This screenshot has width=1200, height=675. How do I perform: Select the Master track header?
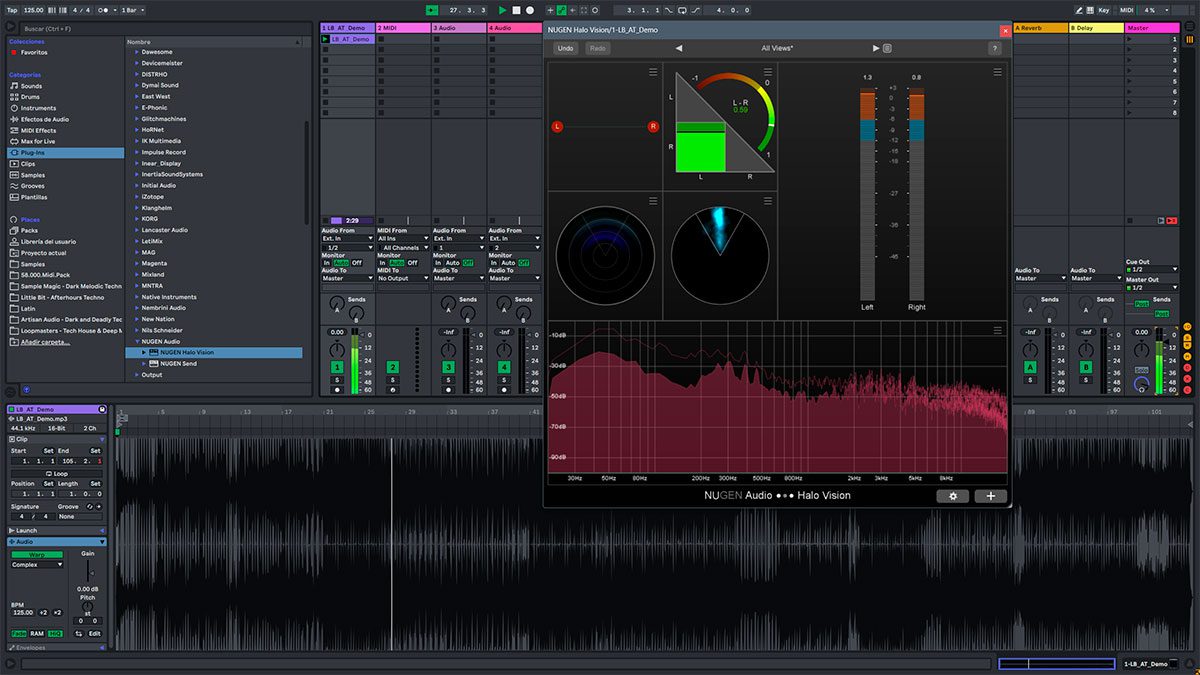(1152, 28)
